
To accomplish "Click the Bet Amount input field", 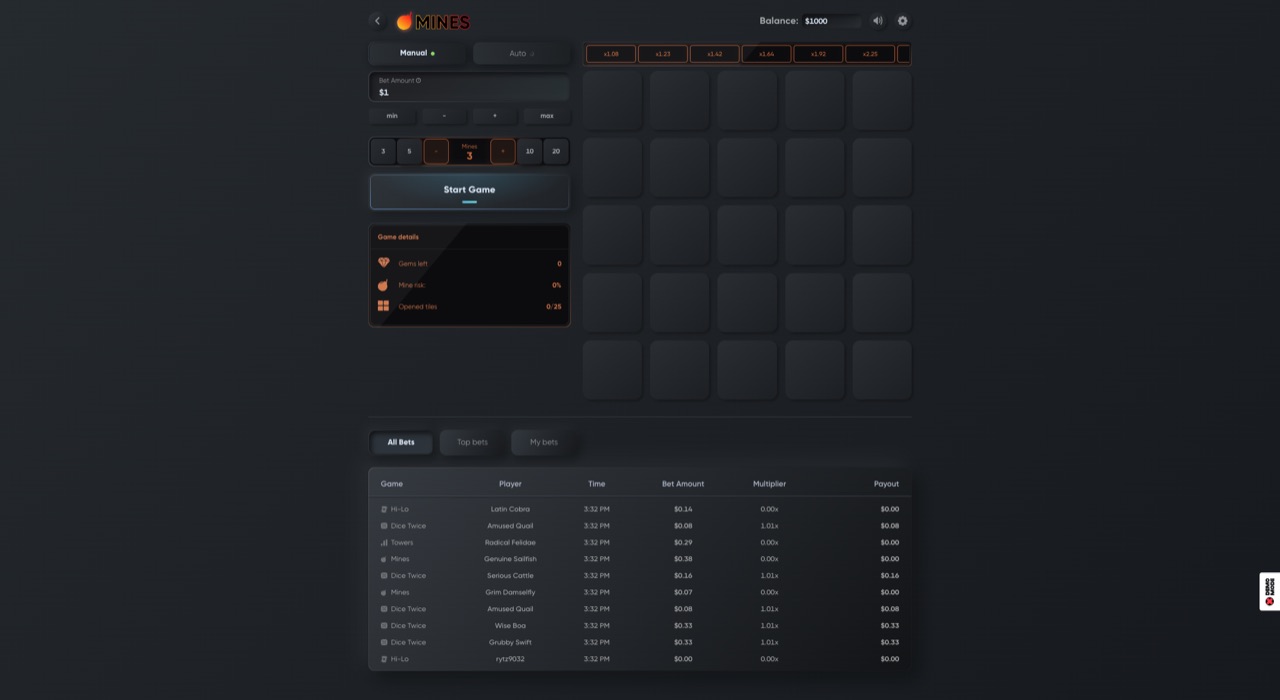I will pos(470,87).
